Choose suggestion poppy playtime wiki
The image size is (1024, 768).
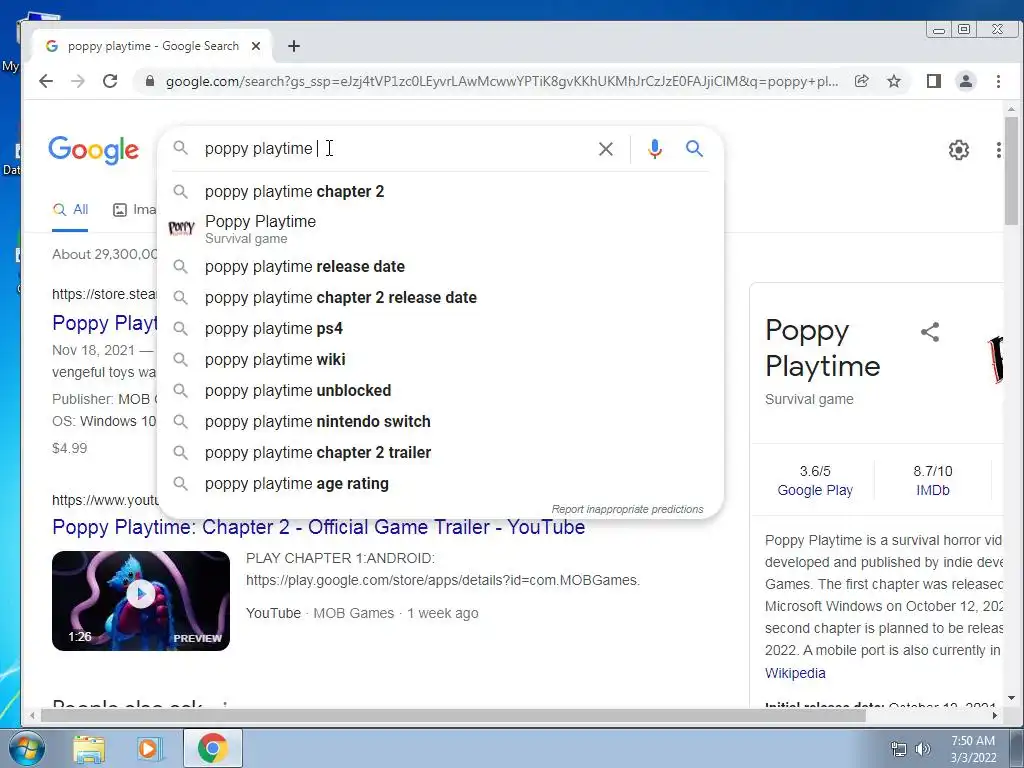441,359
